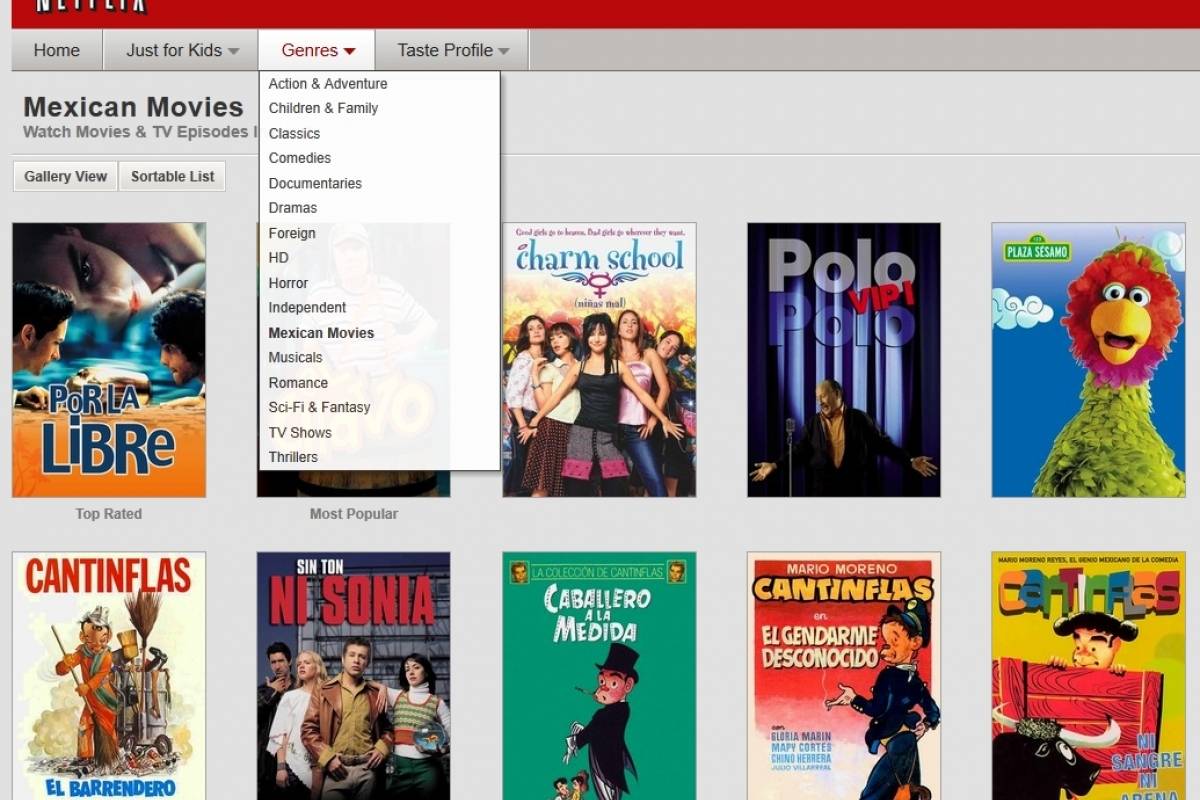Open the Horror genre
This screenshot has height=800, width=1200.
pos(288,283)
